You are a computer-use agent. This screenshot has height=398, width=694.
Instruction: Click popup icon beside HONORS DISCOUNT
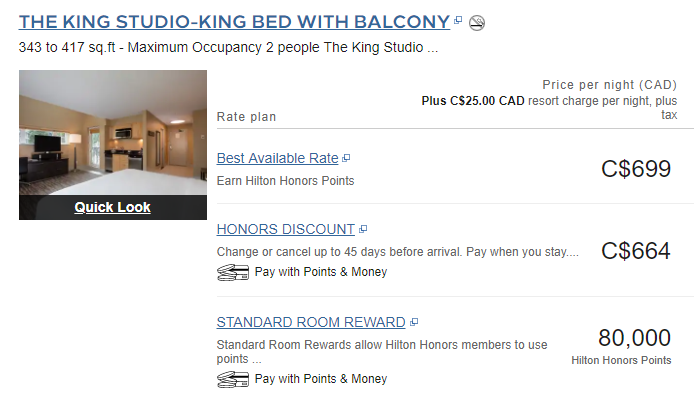click(363, 229)
